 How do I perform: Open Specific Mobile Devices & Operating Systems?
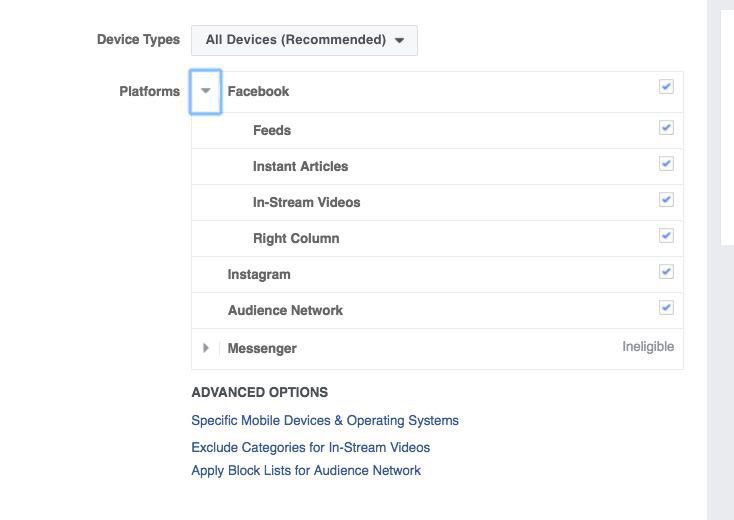pyautogui.click(x=325, y=420)
